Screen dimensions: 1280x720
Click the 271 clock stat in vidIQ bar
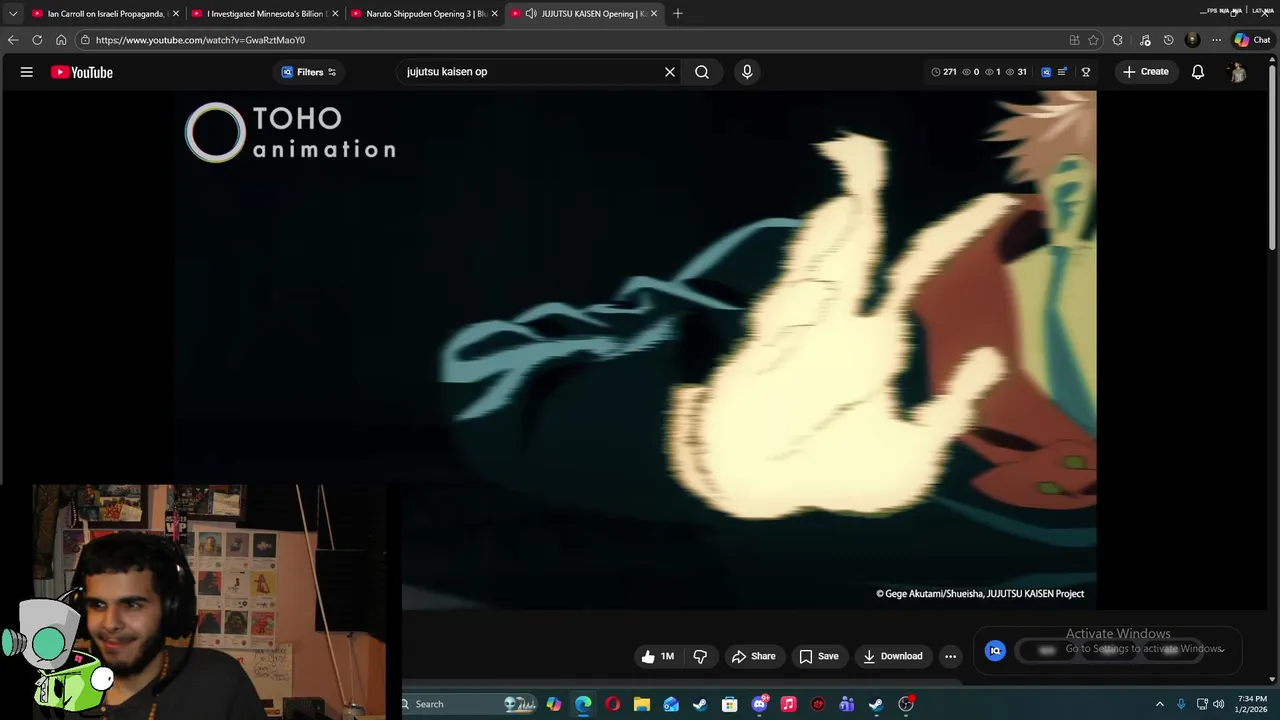[944, 72]
